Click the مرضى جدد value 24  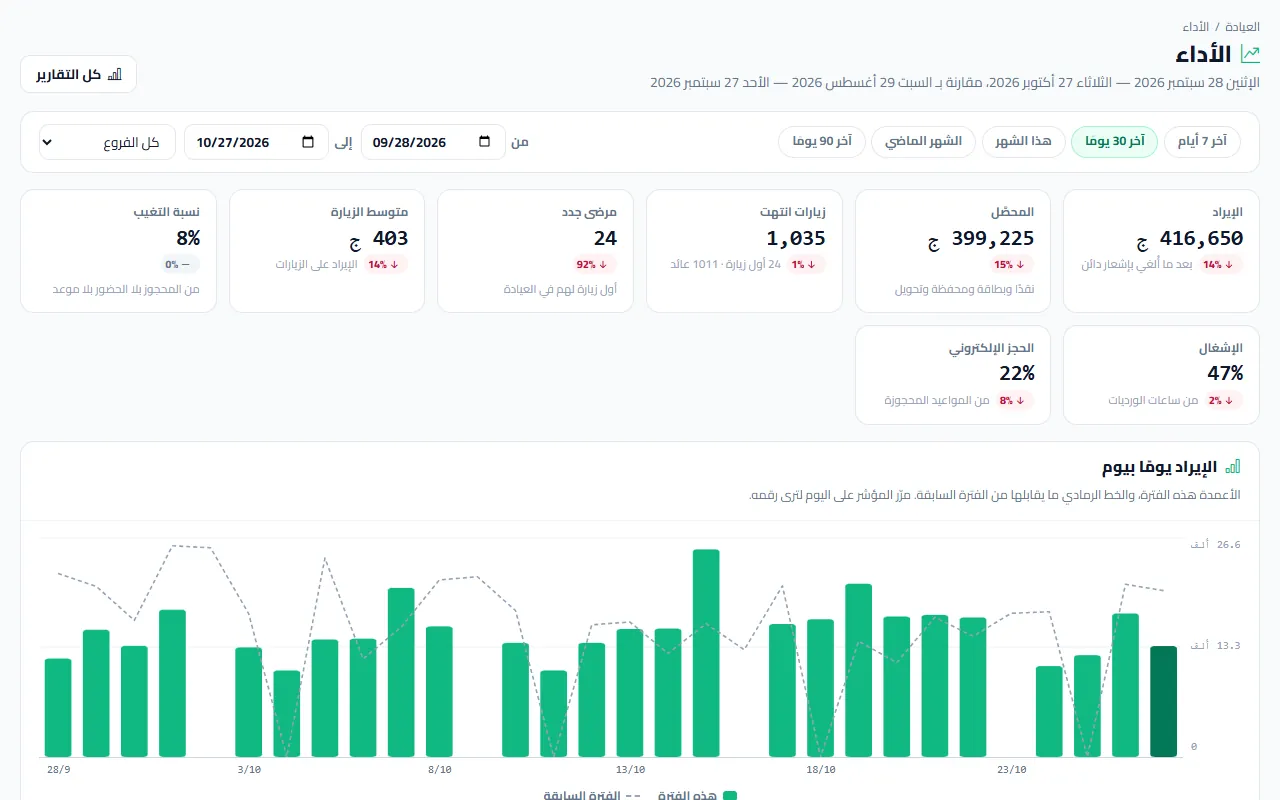(x=605, y=238)
